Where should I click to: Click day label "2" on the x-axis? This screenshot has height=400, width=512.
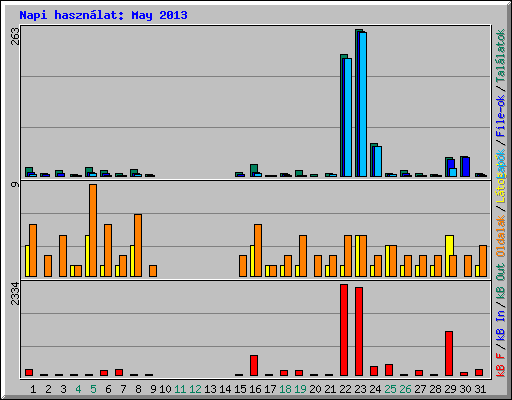point(48,389)
